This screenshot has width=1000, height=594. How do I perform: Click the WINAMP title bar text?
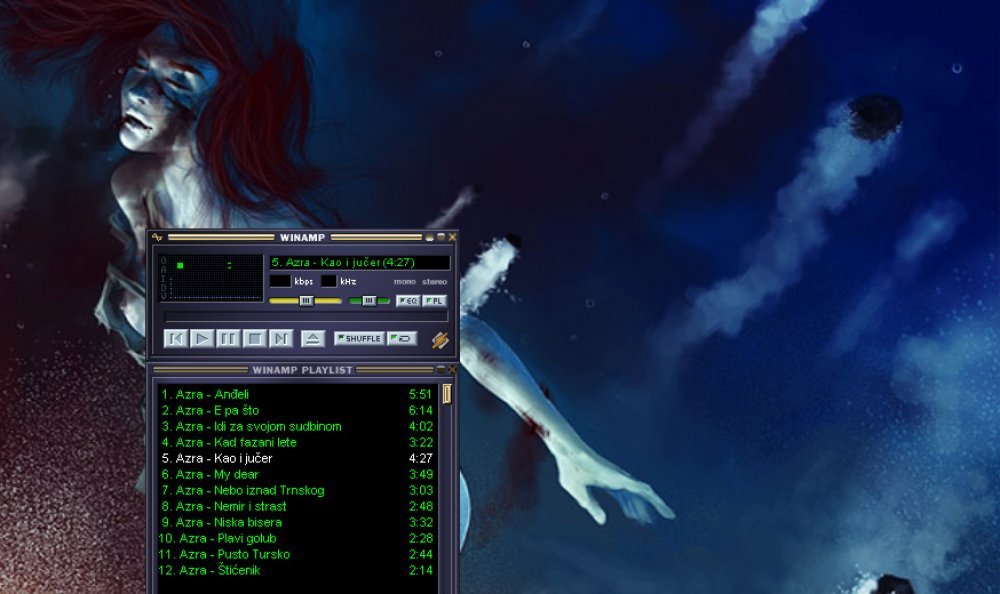302,237
